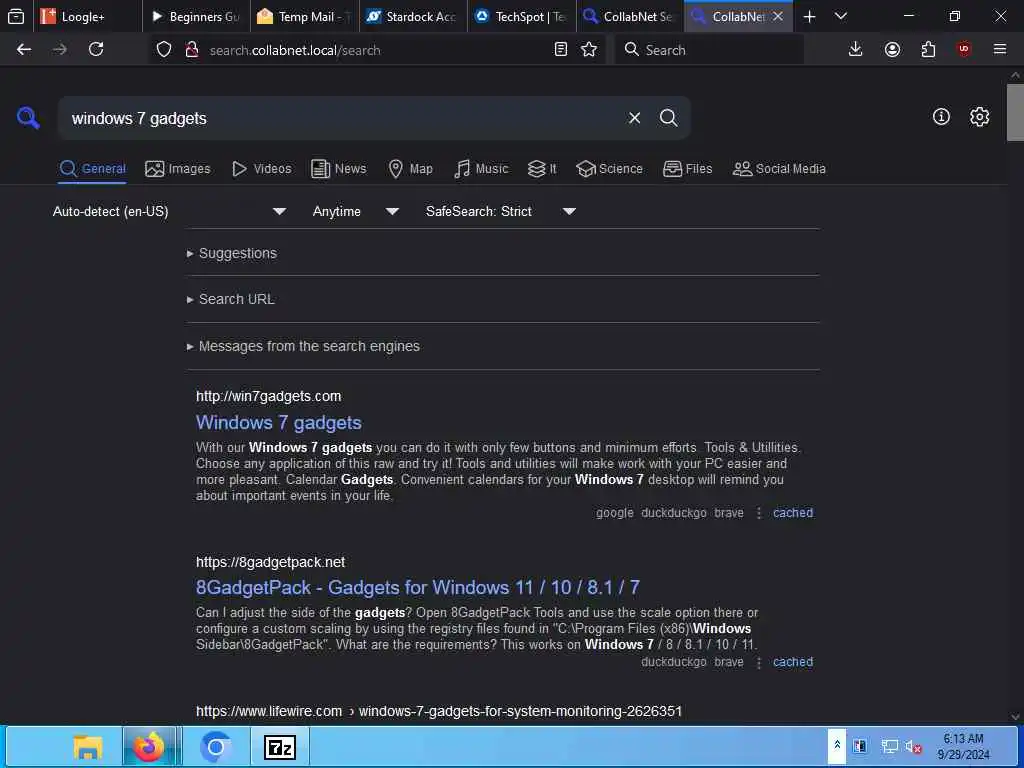Viewport: 1024px width, 768px height.
Task: Open cached copy of win7gadgets result
Action: click(793, 513)
